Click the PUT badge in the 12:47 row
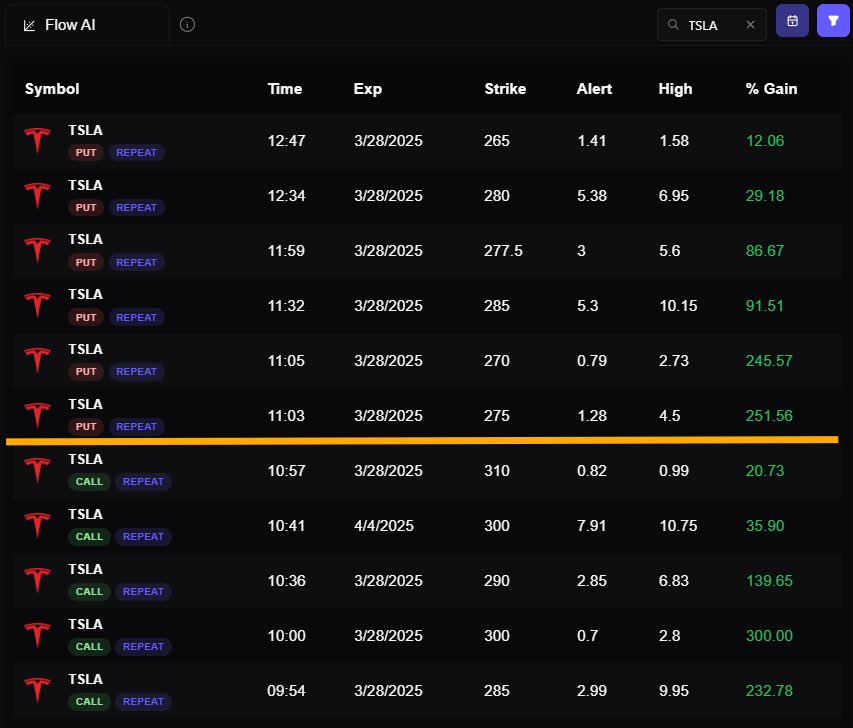The height and width of the screenshot is (728, 853). [x=86, y=152]
